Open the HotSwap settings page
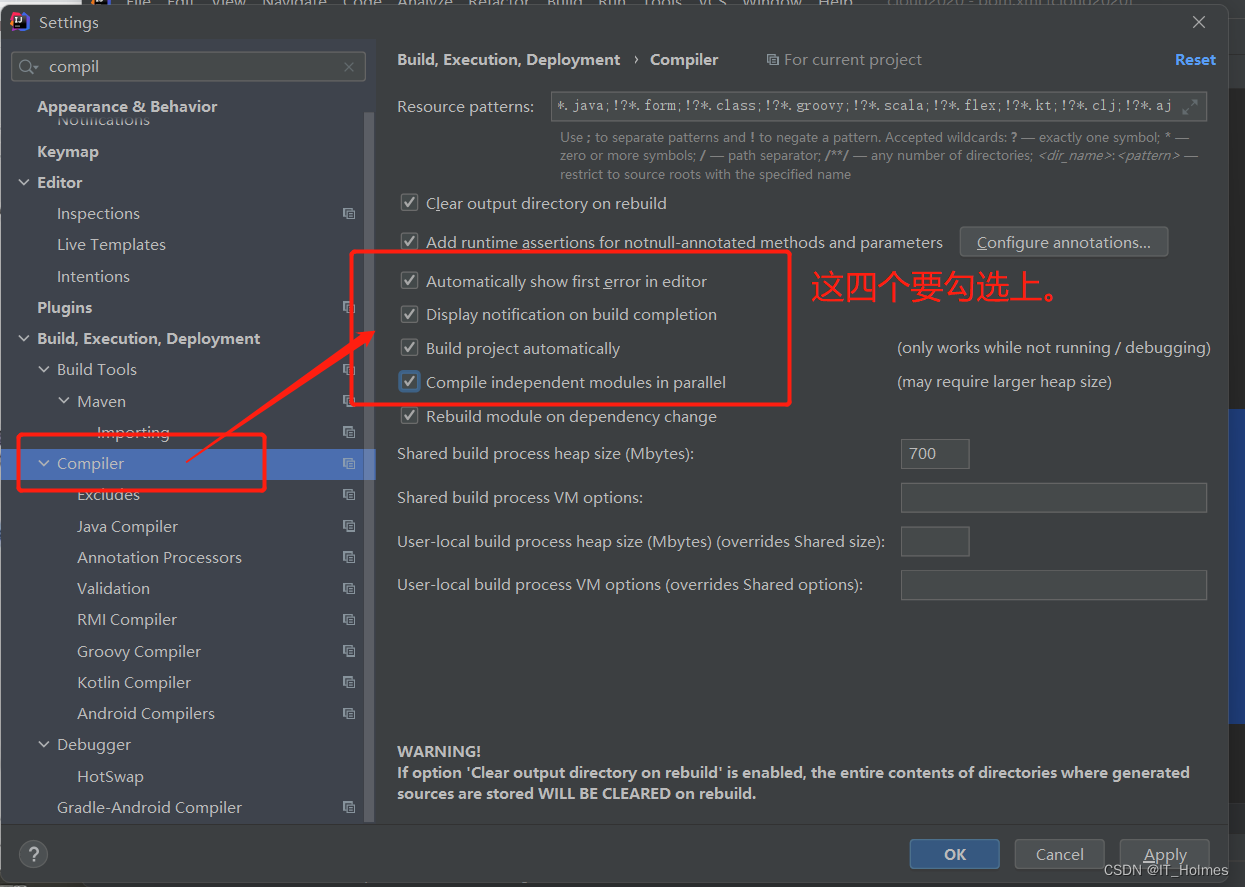The image size is (1245, 887). click(x=110, y=776)
